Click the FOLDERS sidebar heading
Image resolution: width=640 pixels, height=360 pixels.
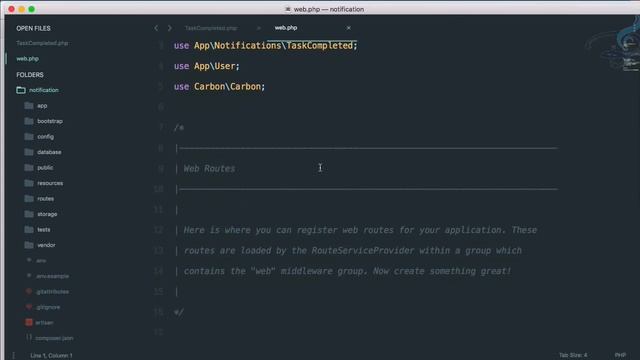pyautogui.click(x=30, y=75)
